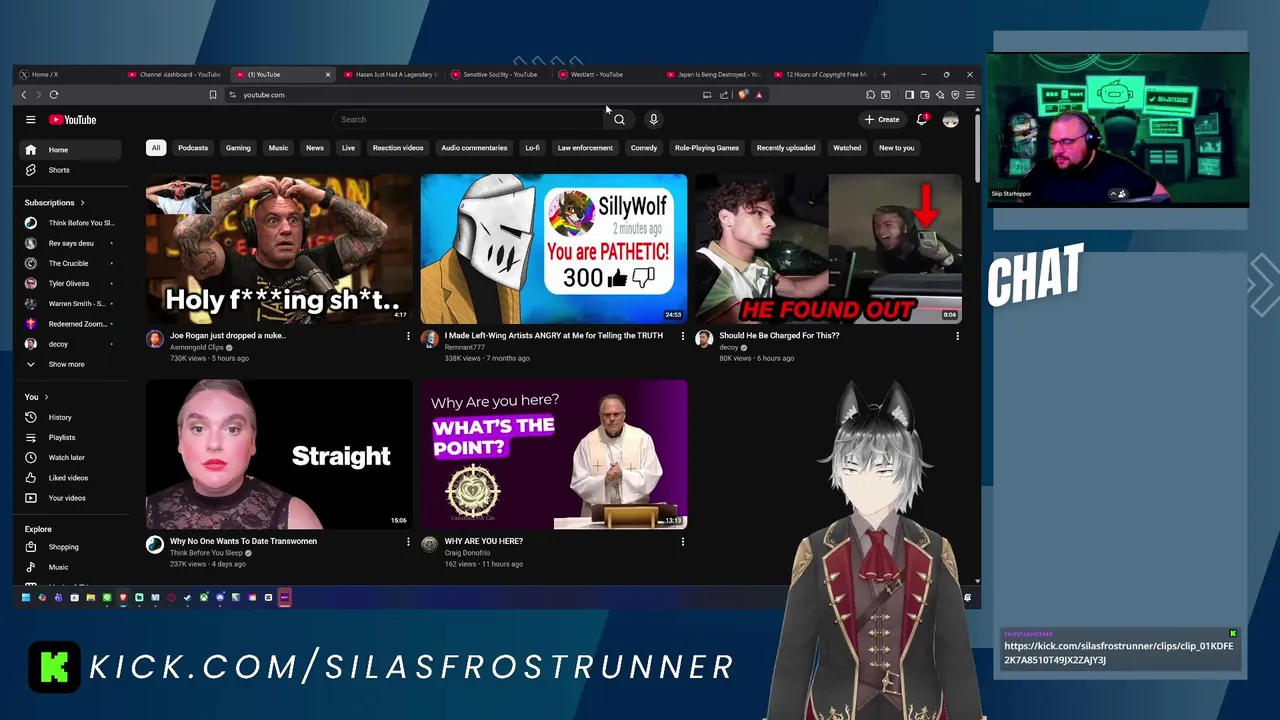Open a new browser tab with plus

[884, 74]
